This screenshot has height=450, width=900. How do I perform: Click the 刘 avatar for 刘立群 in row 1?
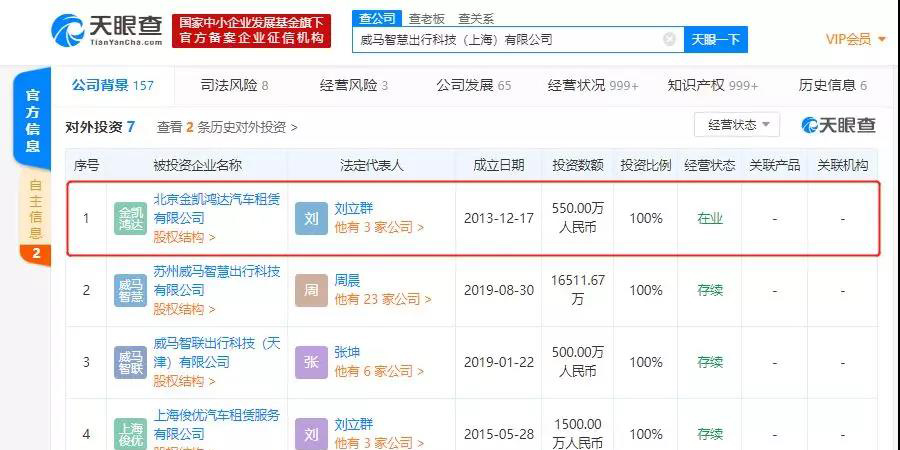click(x=311, y=219)
